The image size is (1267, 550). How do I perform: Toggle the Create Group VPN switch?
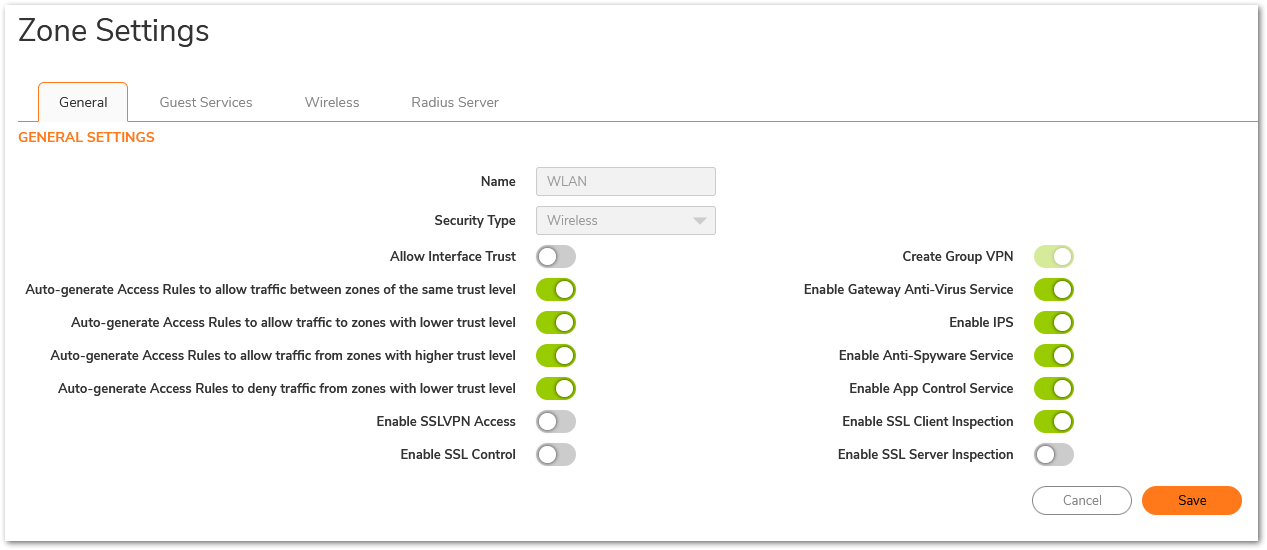pyautogui.click(x=1053, y=257)
